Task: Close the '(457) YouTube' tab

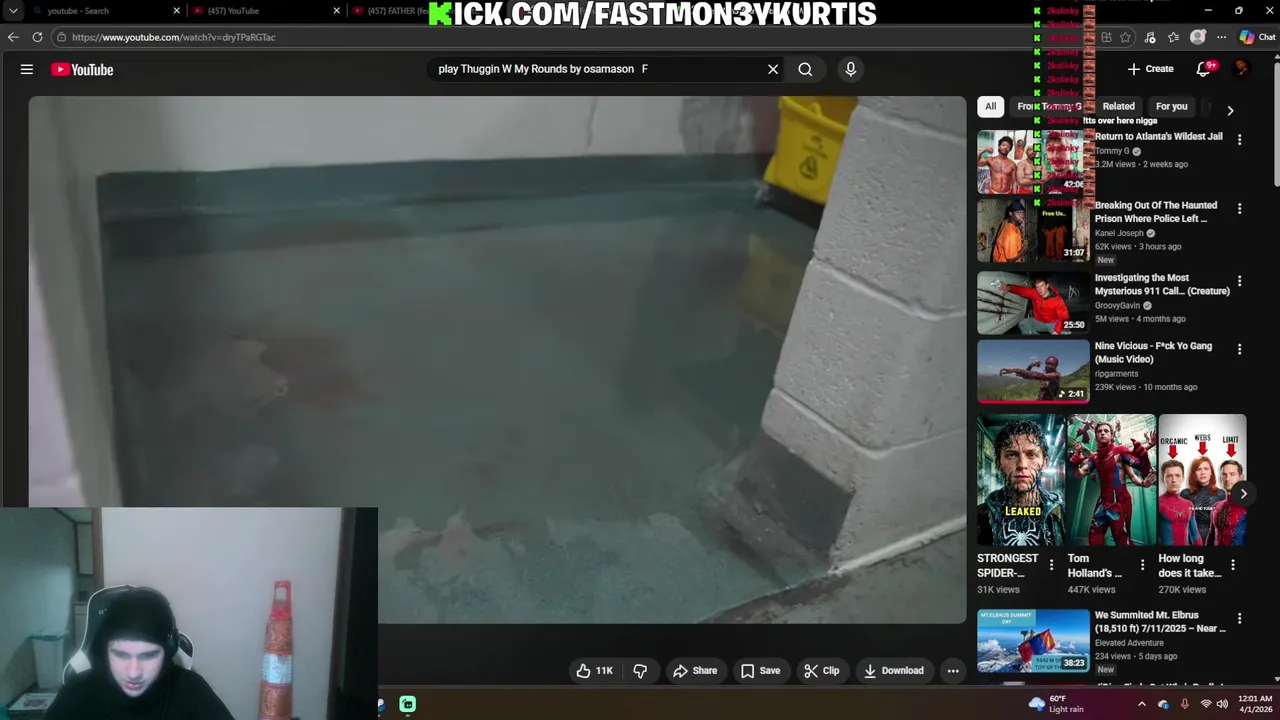Action: click(337, 11)
